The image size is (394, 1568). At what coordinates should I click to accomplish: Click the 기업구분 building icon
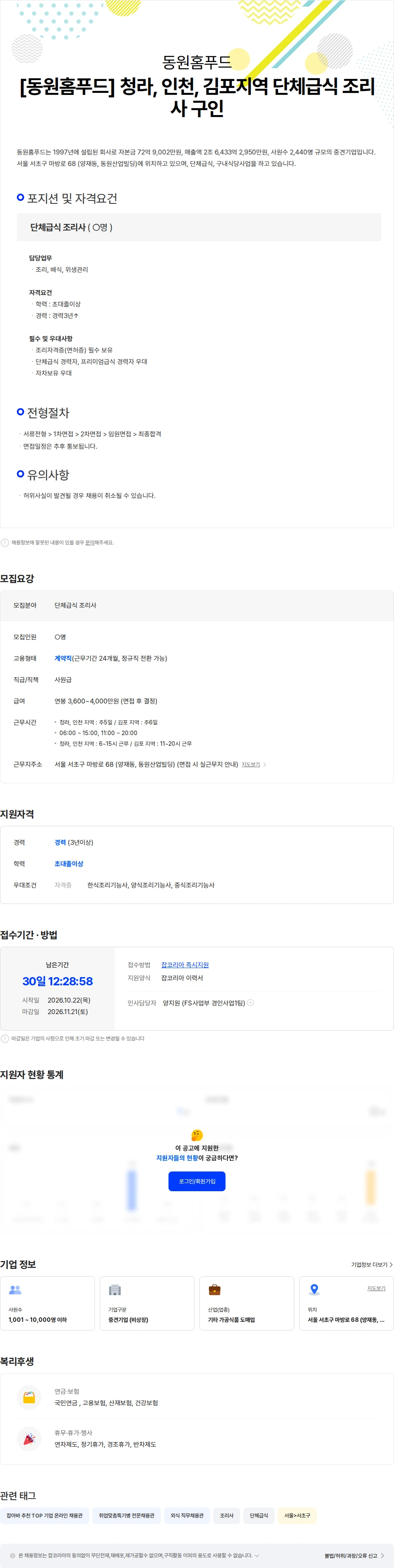[115, 1289]
